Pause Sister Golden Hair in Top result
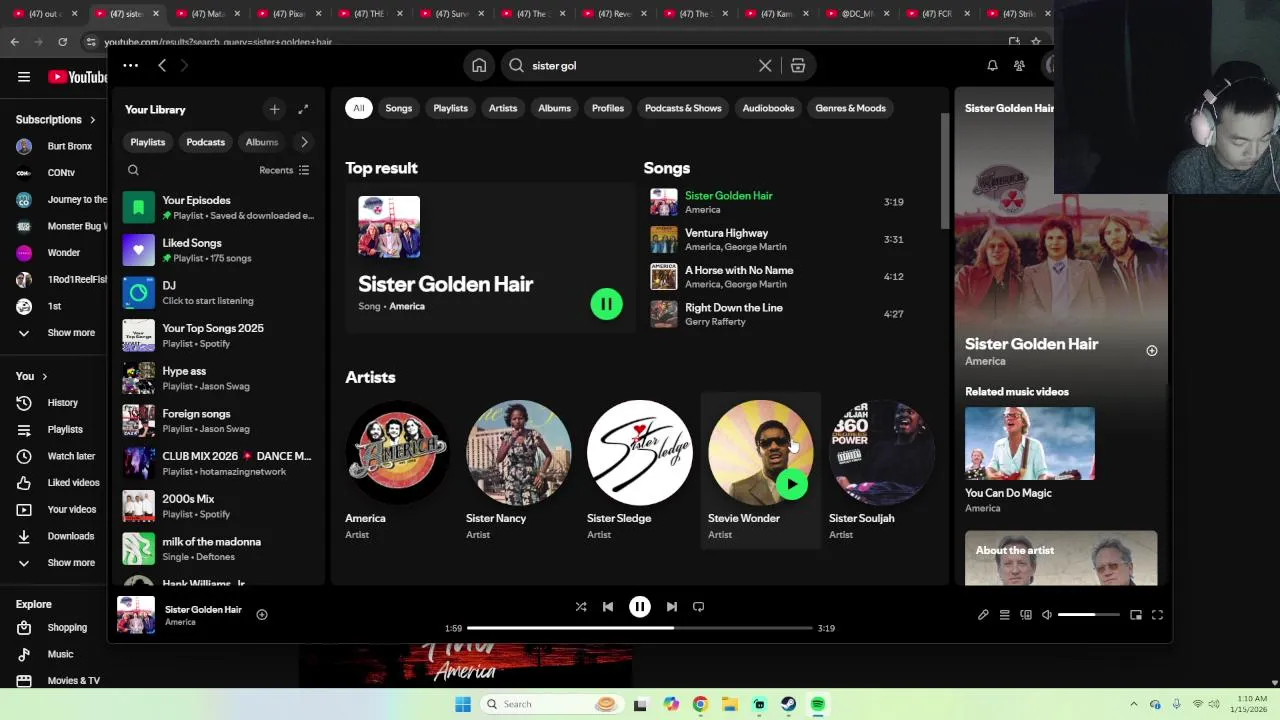The height and width of the screenshot is (720, 1280). tap(606, 304)
